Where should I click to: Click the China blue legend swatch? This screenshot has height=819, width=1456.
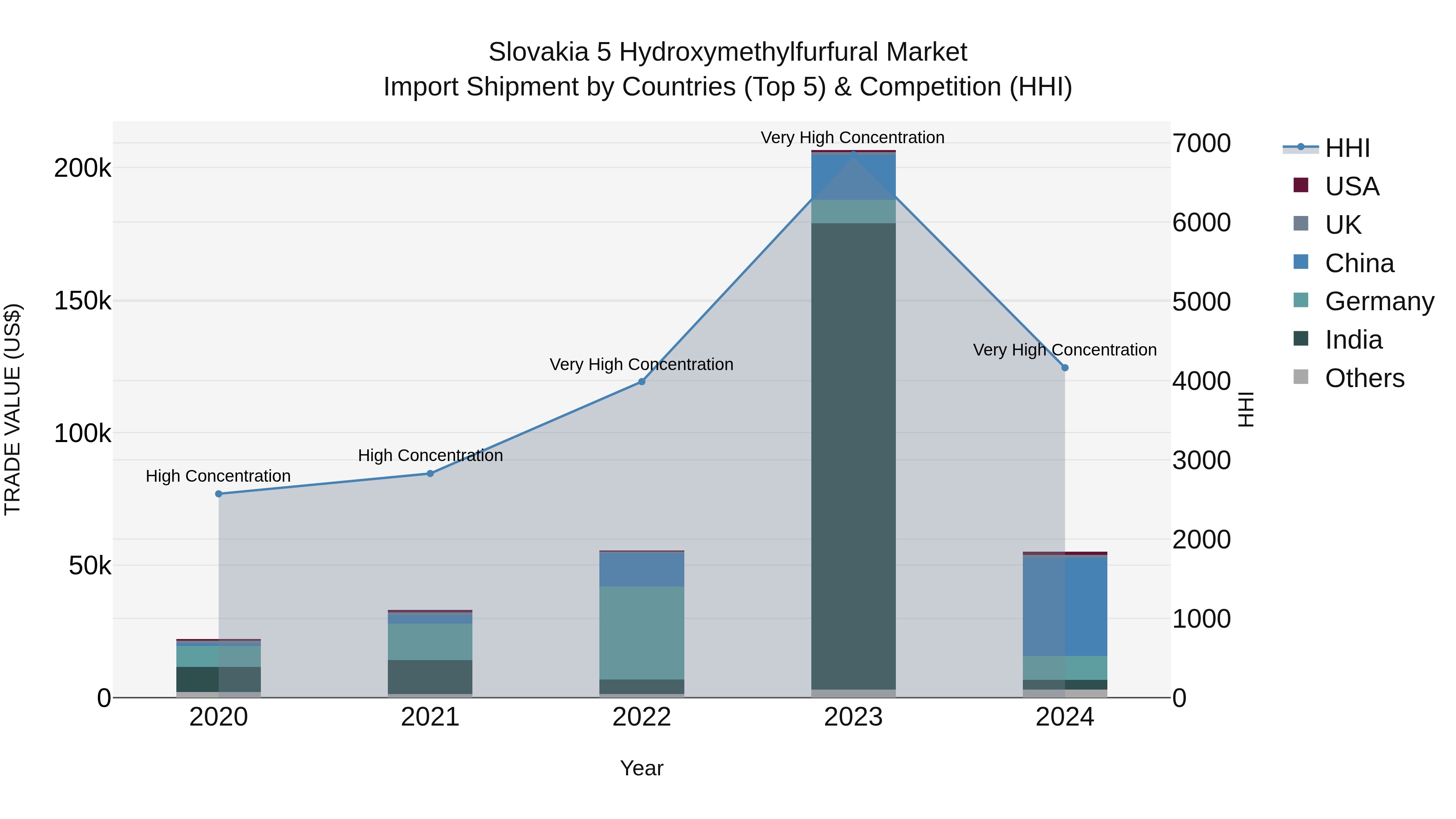click(x=1301, y=262)
